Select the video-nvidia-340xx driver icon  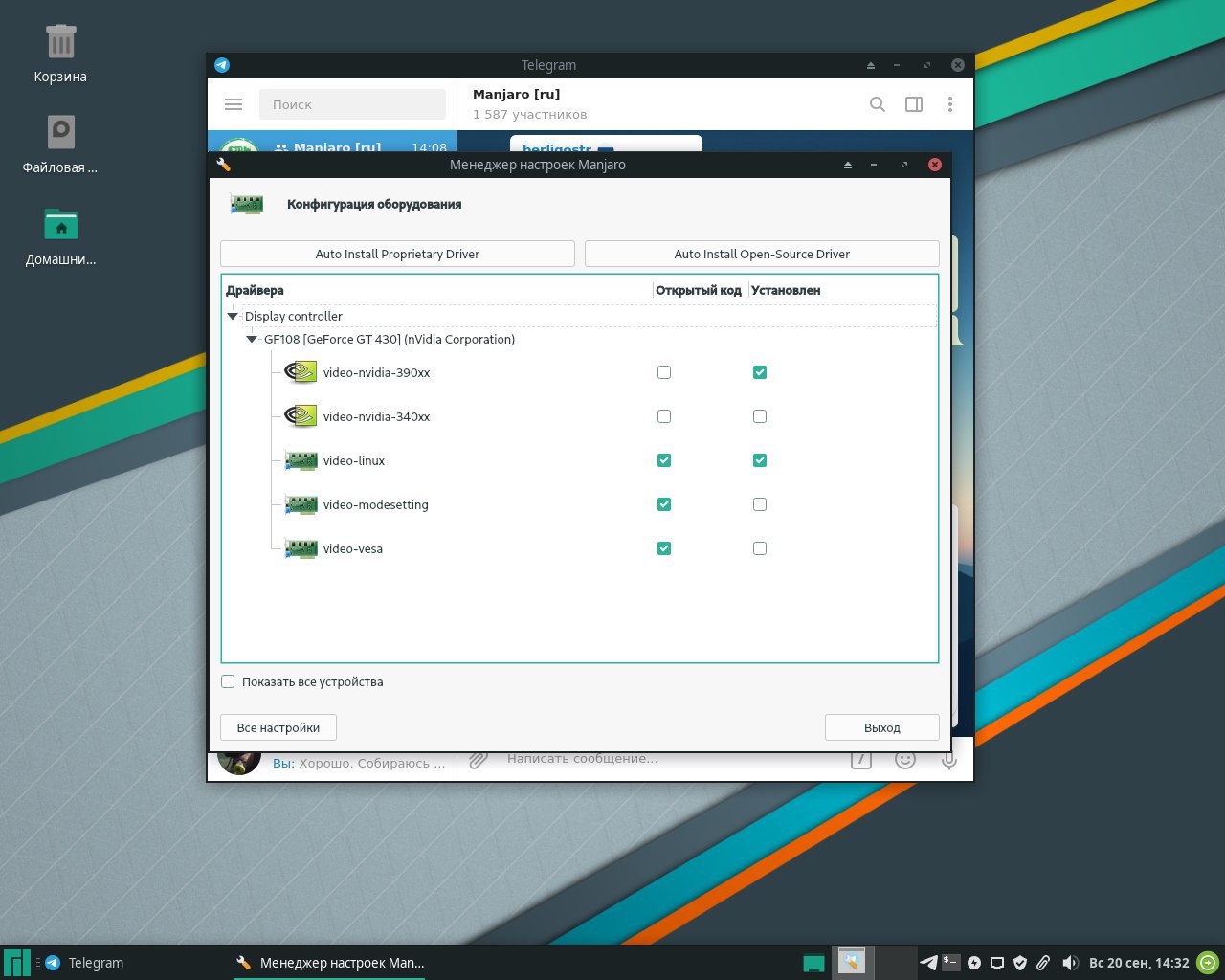click(x=301, y=416)
